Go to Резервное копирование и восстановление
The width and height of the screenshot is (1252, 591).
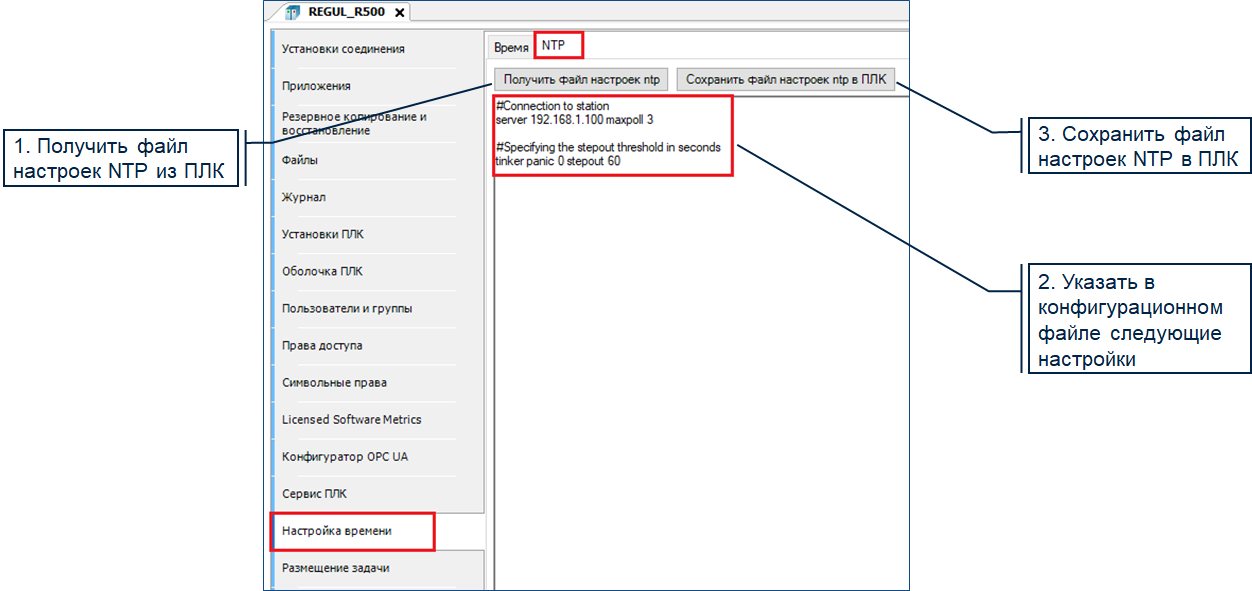coord(354,123)
